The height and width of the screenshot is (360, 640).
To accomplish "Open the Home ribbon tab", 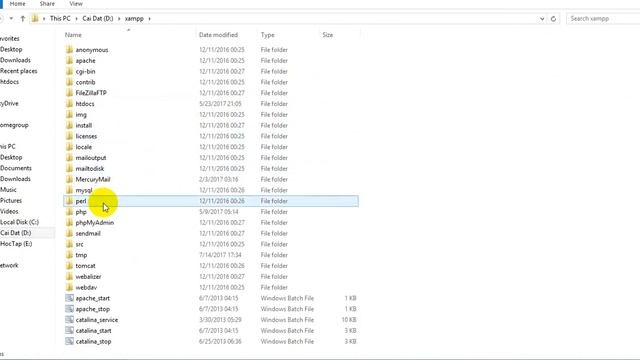I will click(17, 4).
